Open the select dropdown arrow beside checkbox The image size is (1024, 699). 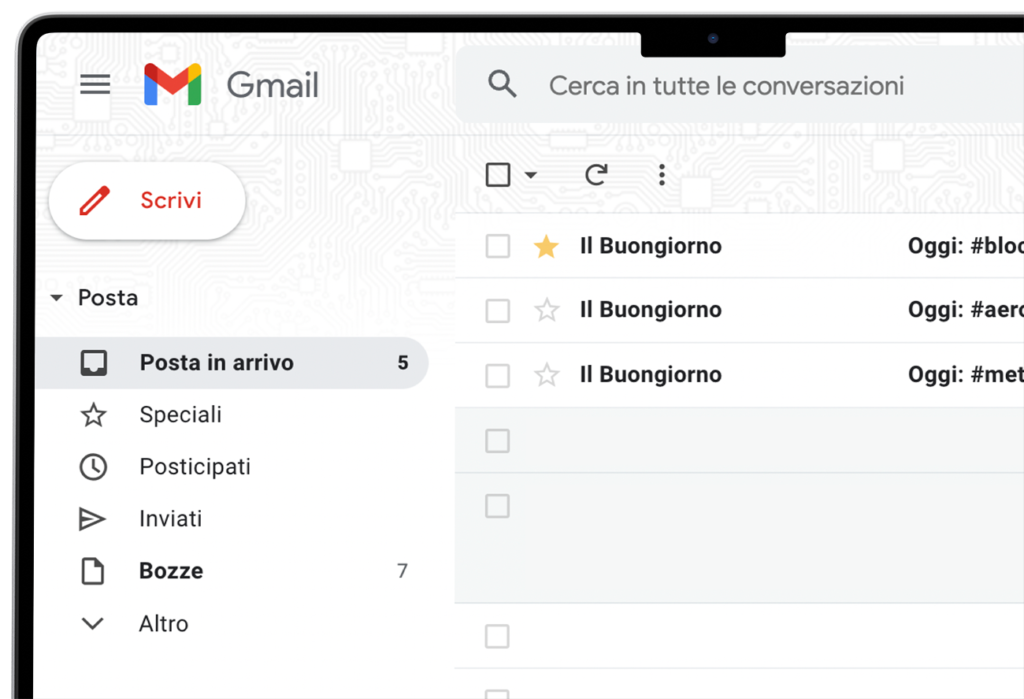530,174
